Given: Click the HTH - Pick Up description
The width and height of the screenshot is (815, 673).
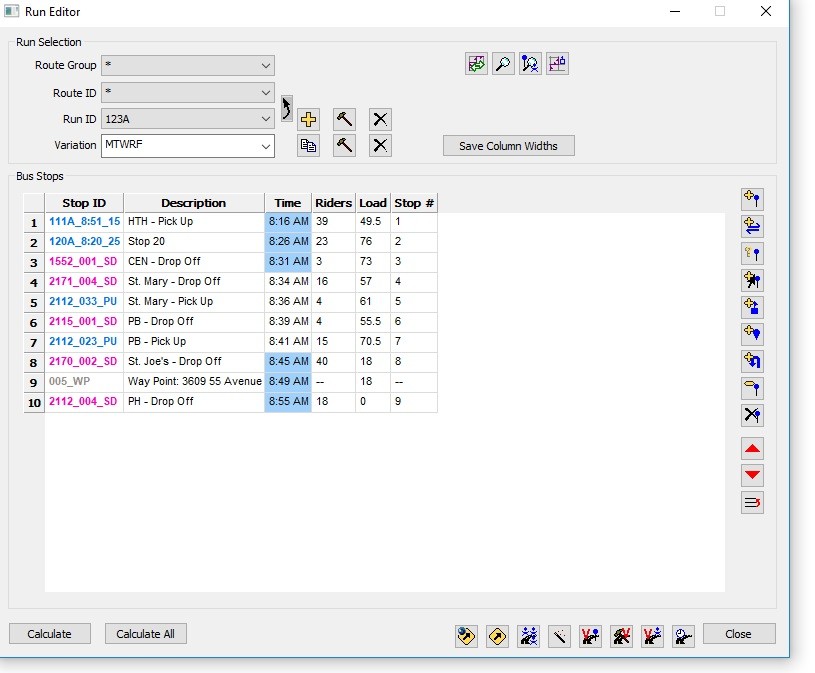Looking at the screenshot, I should pyautogui.click(x=194, y=221).
